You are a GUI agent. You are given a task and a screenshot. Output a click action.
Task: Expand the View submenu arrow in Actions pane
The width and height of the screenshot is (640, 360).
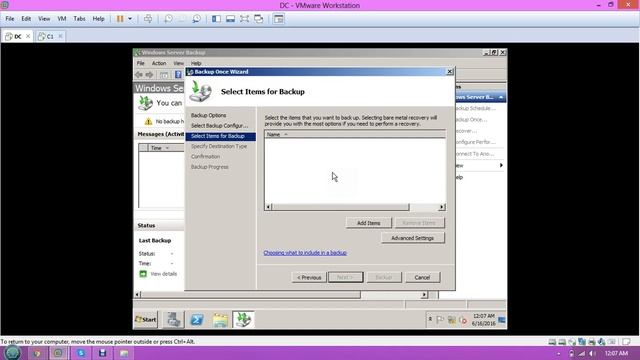(x=501, y=165)
